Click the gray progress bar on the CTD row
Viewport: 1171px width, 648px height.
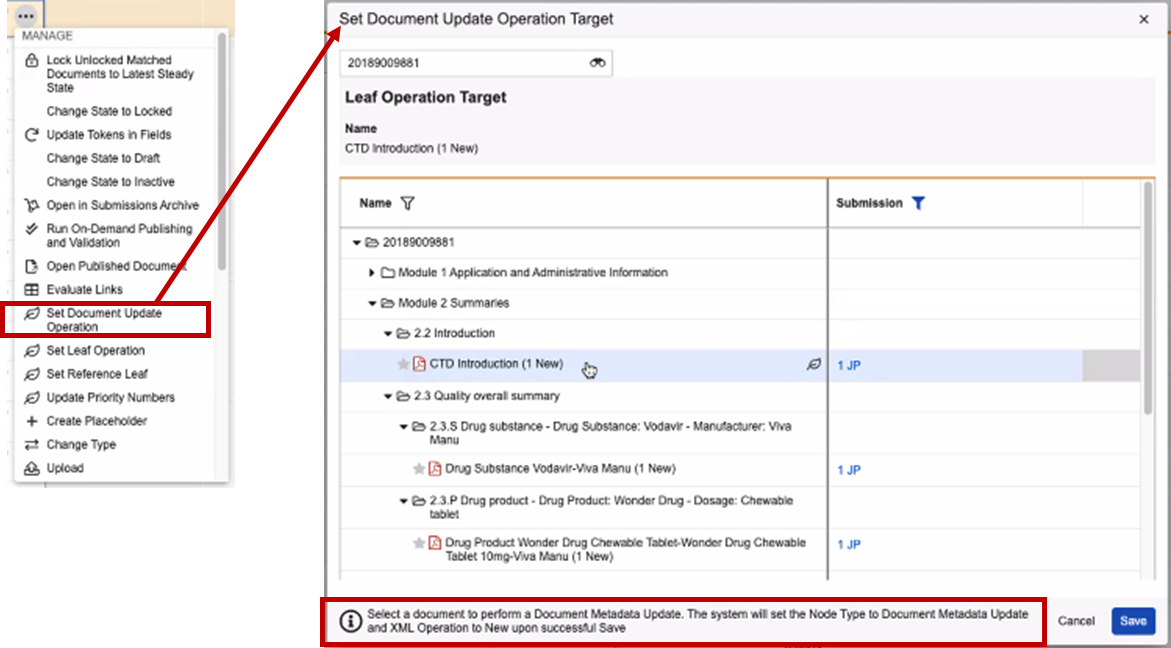click(x=1110, y=364)
